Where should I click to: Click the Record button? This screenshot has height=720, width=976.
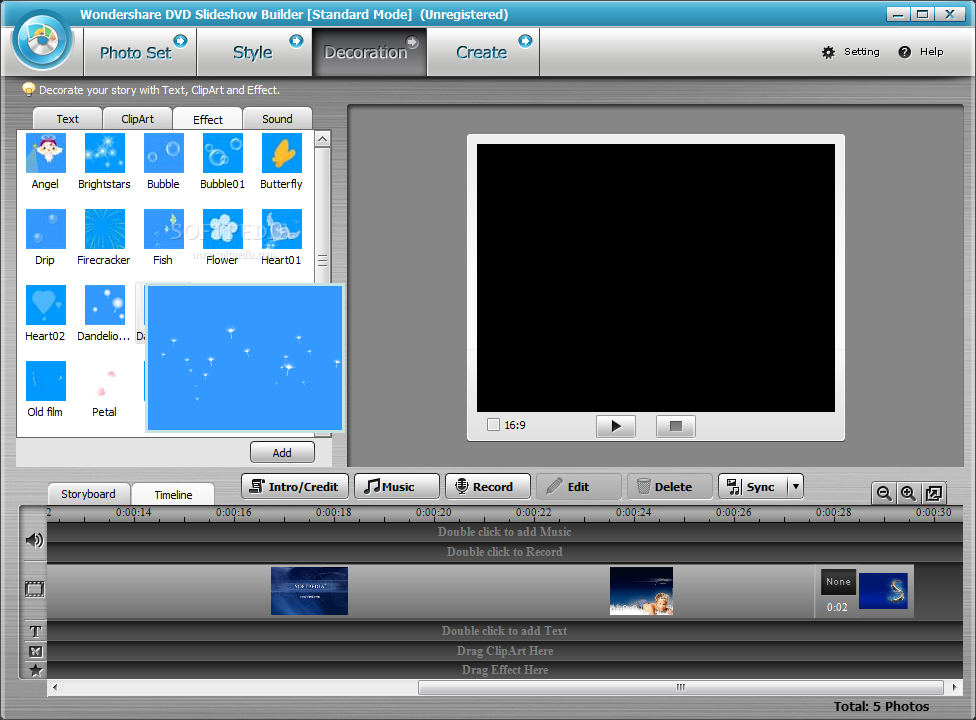coord(487,487)
